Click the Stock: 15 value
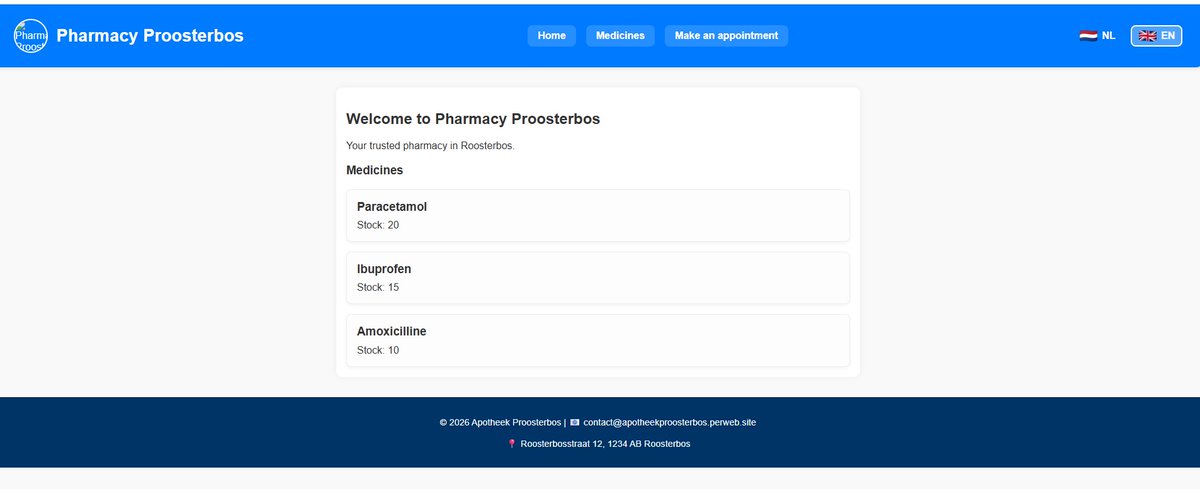This screenshot has height=489, width=1200. [x=378, y=287]
